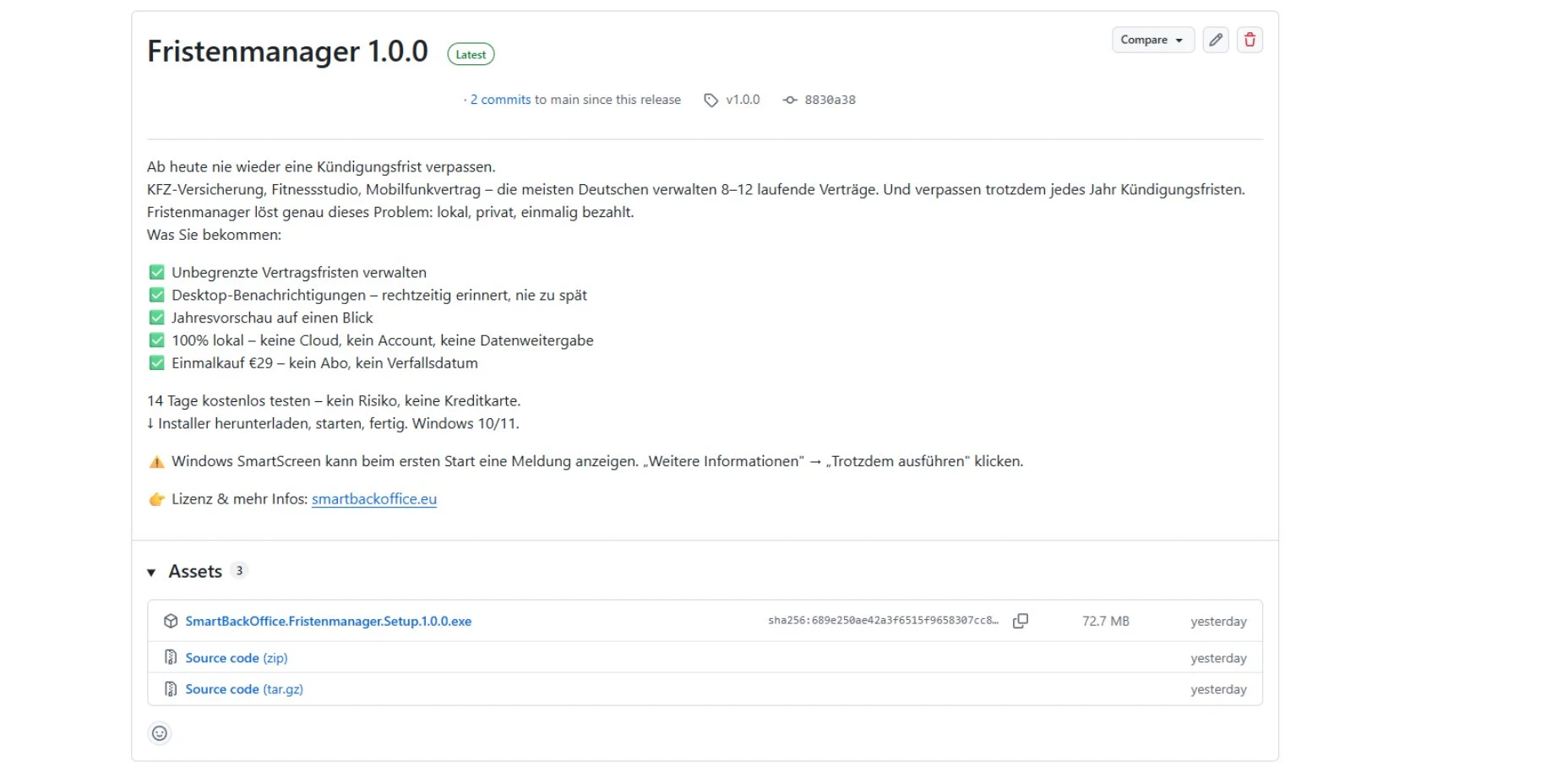
Task: Download Source code (zip)
Action: coord(237,658)
